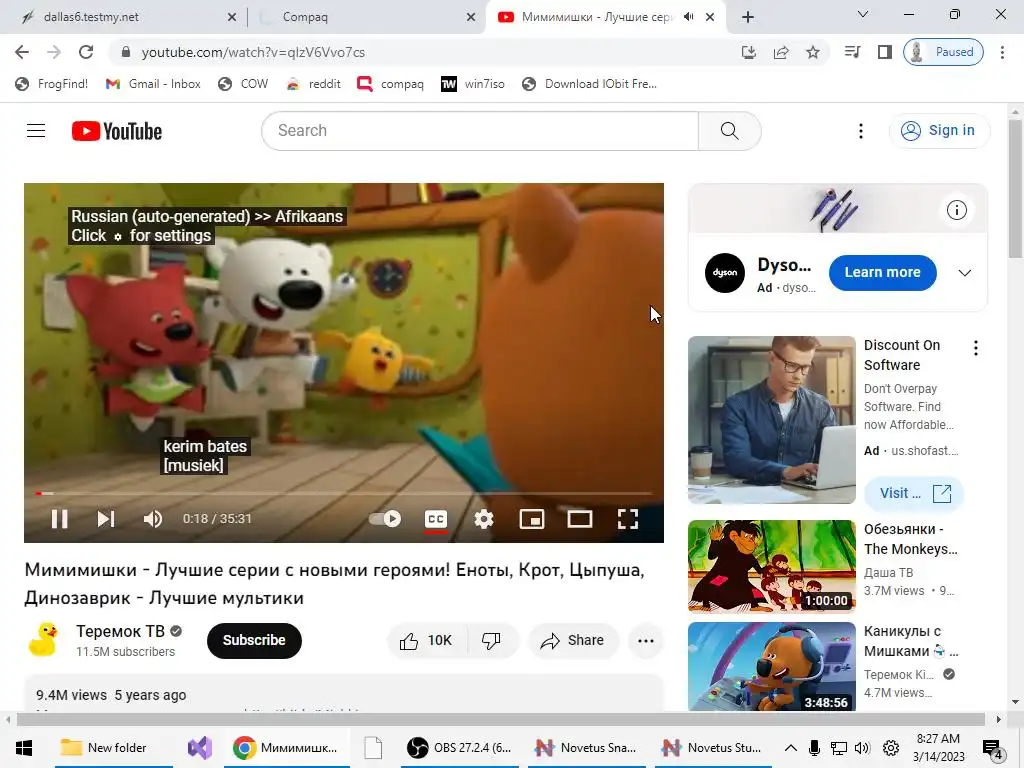Image resolution: width=1024 pixels, height=768 pixels.
Task: Go forward in browser history
Action: 54,52
